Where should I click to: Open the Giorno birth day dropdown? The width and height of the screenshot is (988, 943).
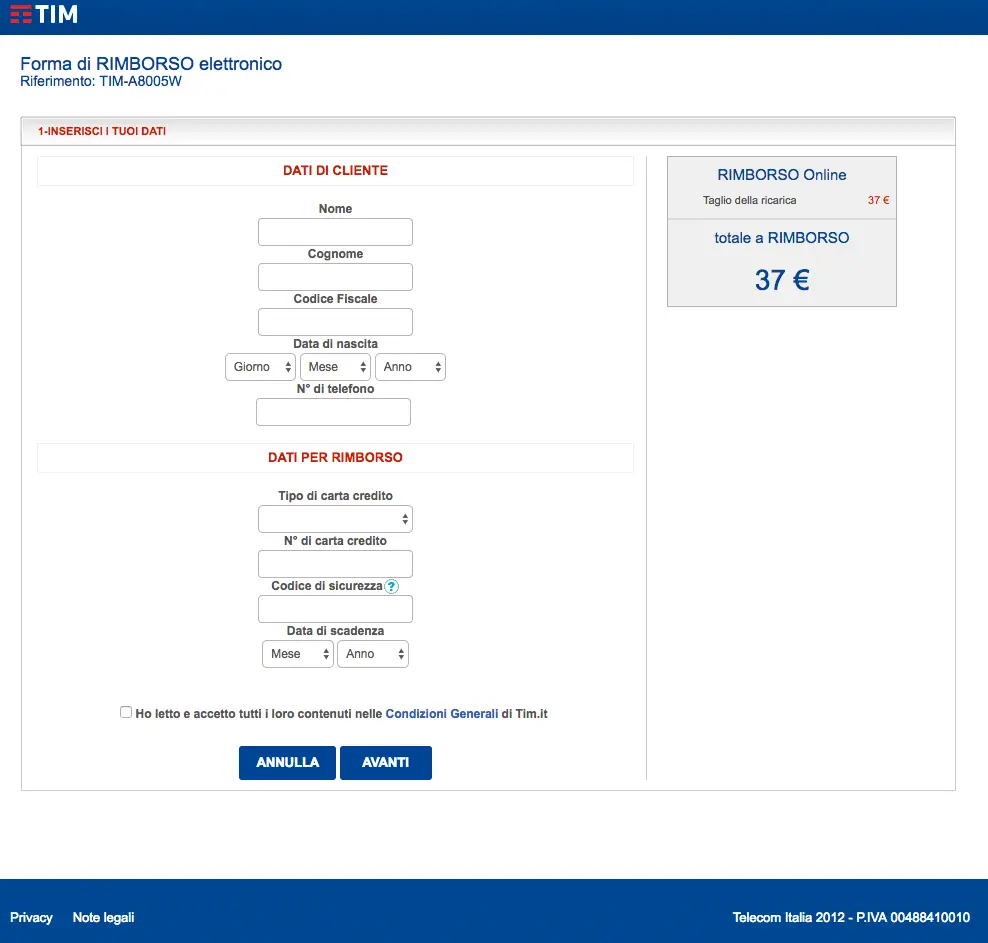click(260, 367)
